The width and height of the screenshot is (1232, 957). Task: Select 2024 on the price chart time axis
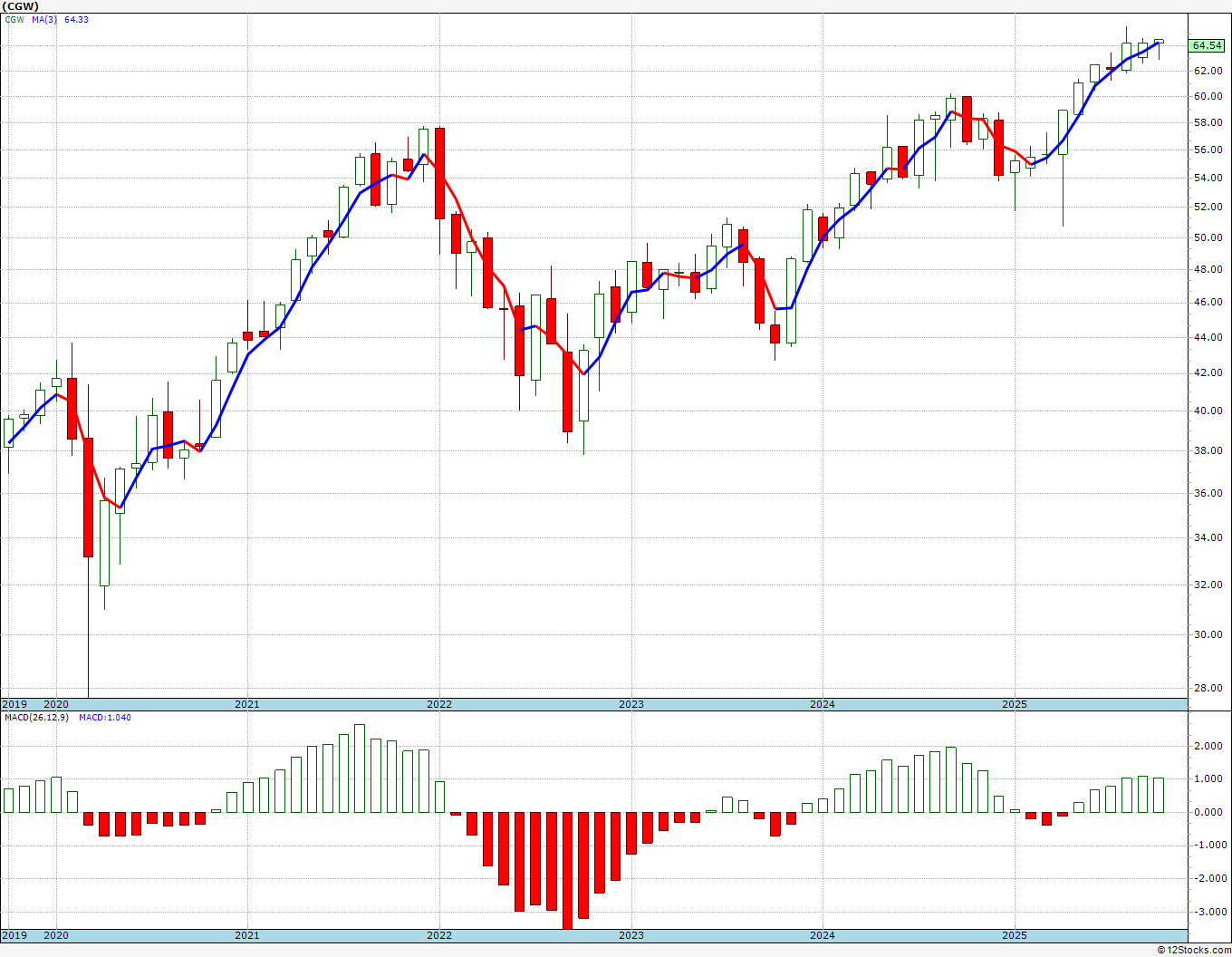(823, 704)
